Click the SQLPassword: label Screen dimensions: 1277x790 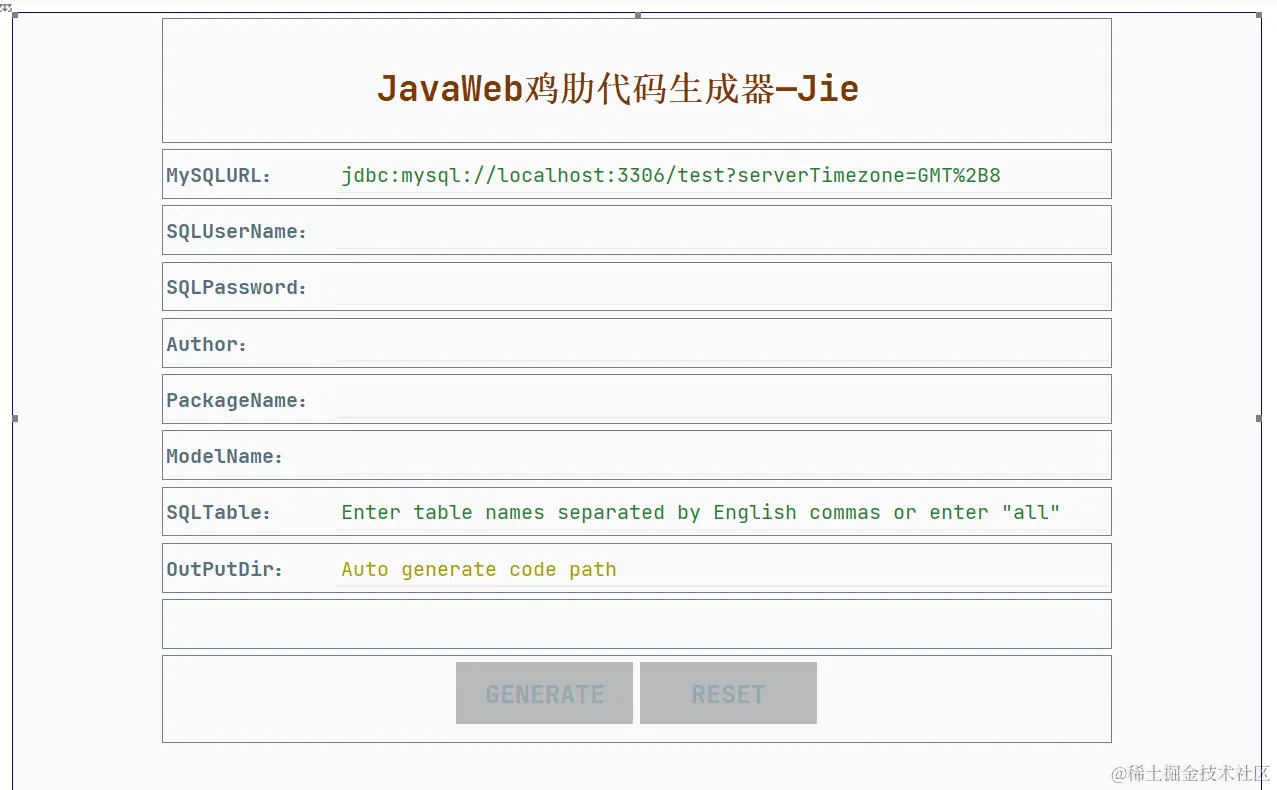tap(236, 288)
